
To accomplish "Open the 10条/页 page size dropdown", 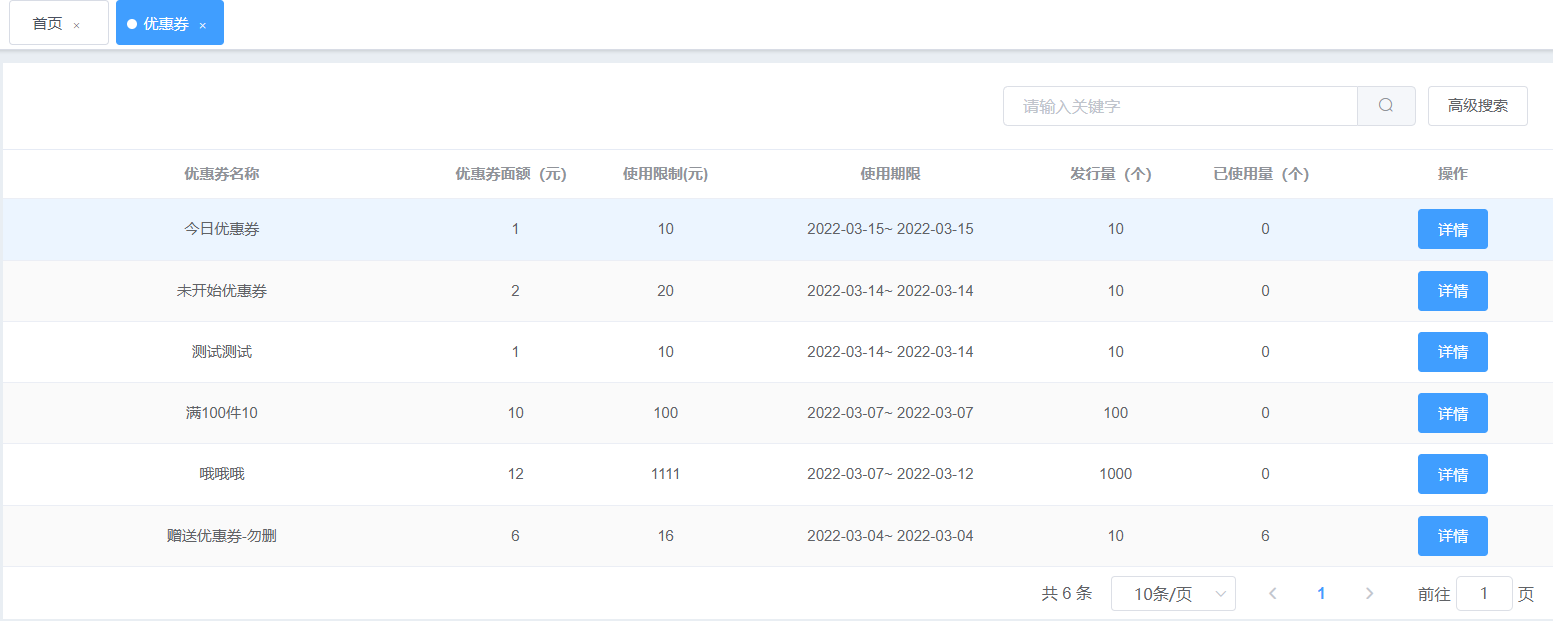I will (x=1173, y=593).
